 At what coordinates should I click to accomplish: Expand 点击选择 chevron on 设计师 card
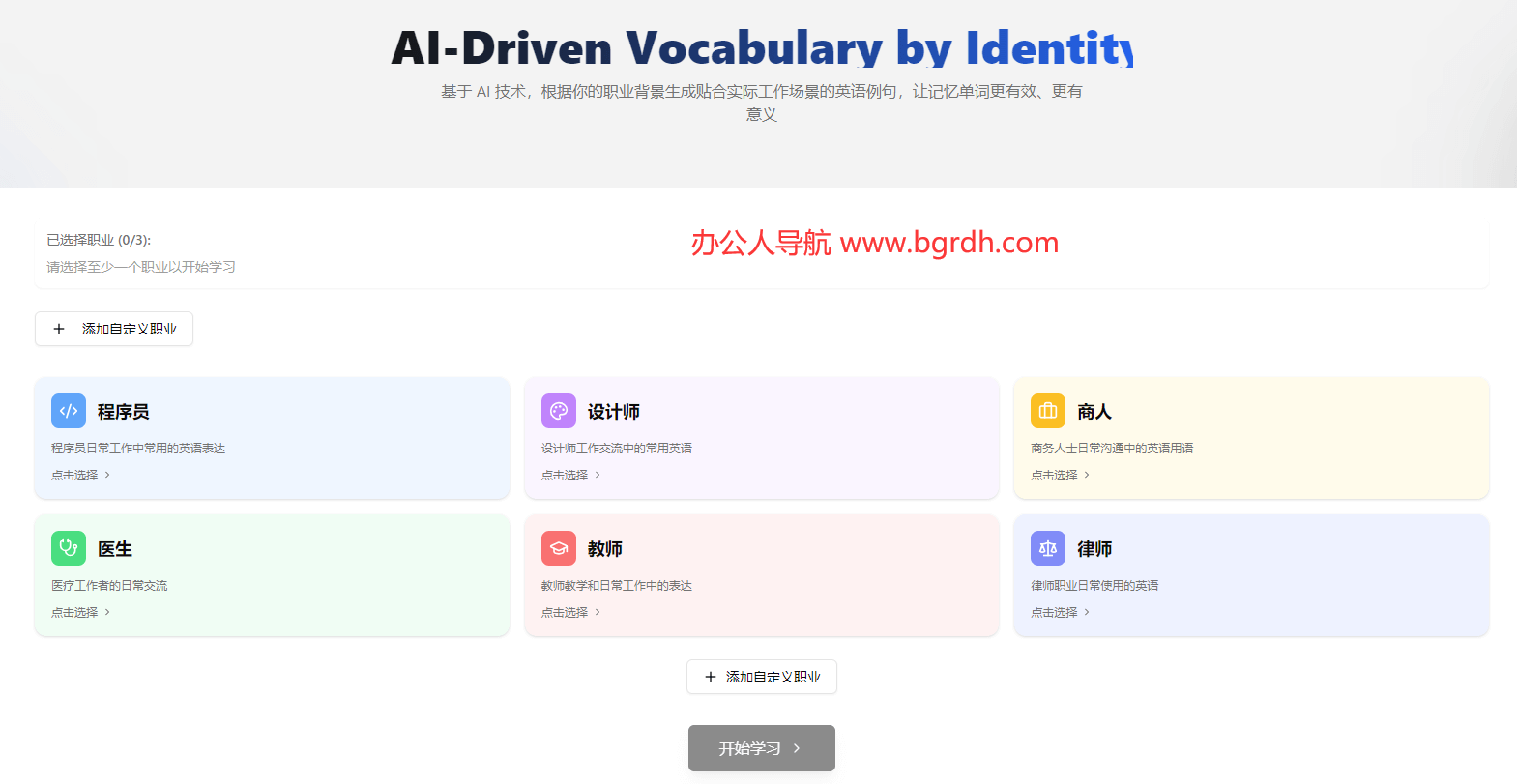point(598,475)
